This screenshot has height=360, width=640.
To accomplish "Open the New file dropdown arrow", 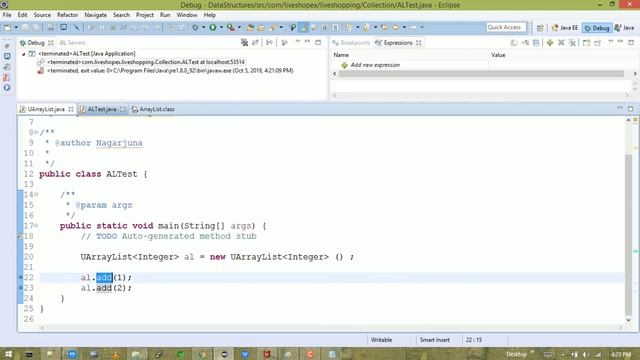I will point(16,27).
